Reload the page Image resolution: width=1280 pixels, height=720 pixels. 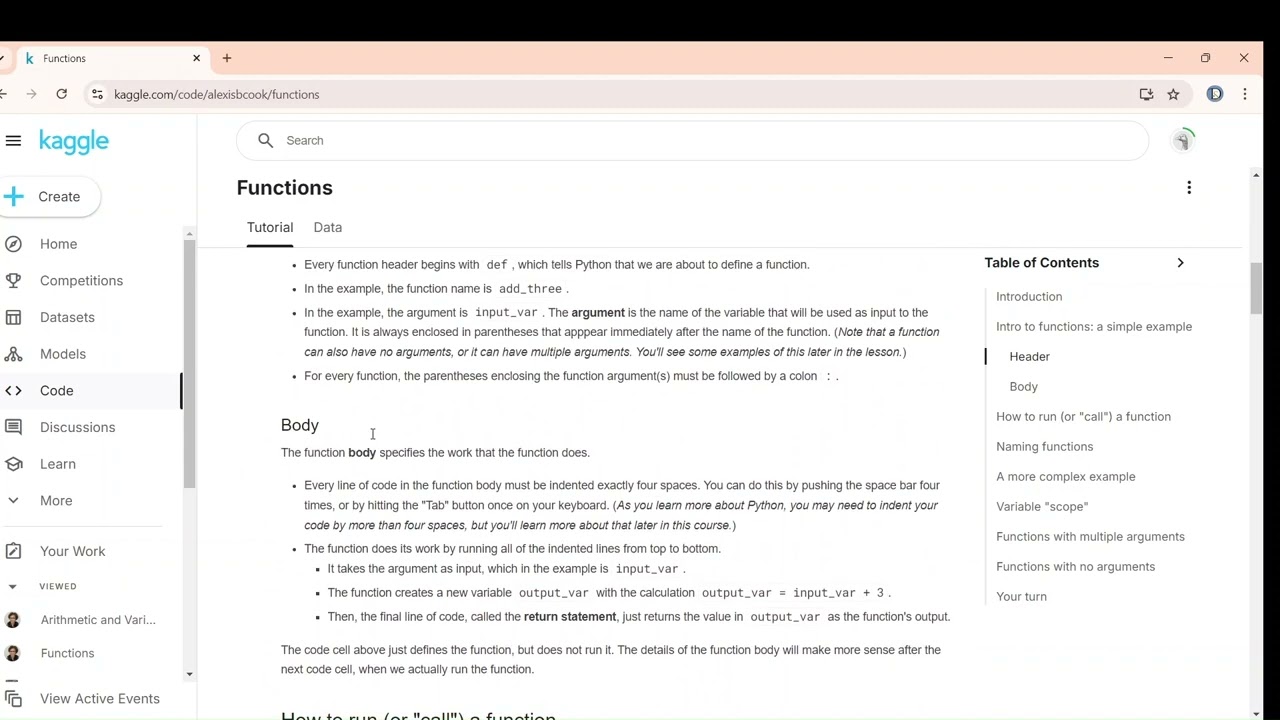(x=61, y=94)
